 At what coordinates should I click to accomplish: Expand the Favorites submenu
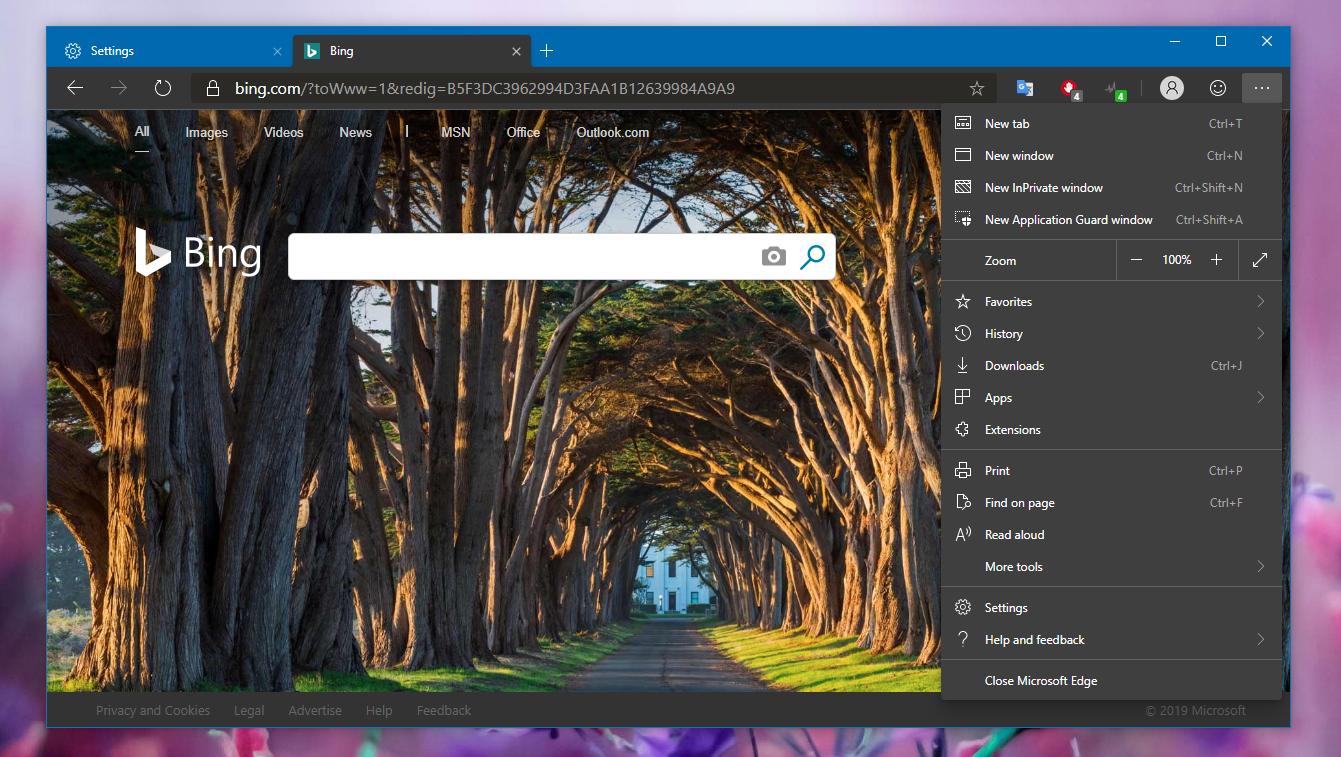coord(1006,301)
